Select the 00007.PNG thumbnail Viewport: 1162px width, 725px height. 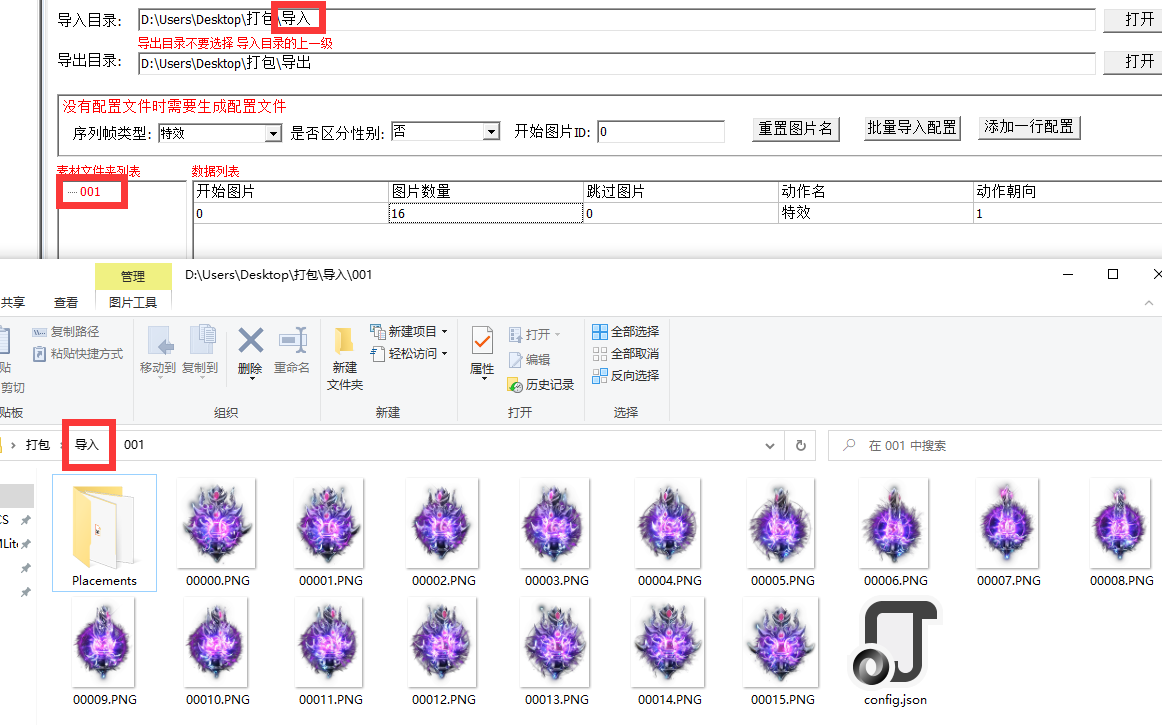1009,533
